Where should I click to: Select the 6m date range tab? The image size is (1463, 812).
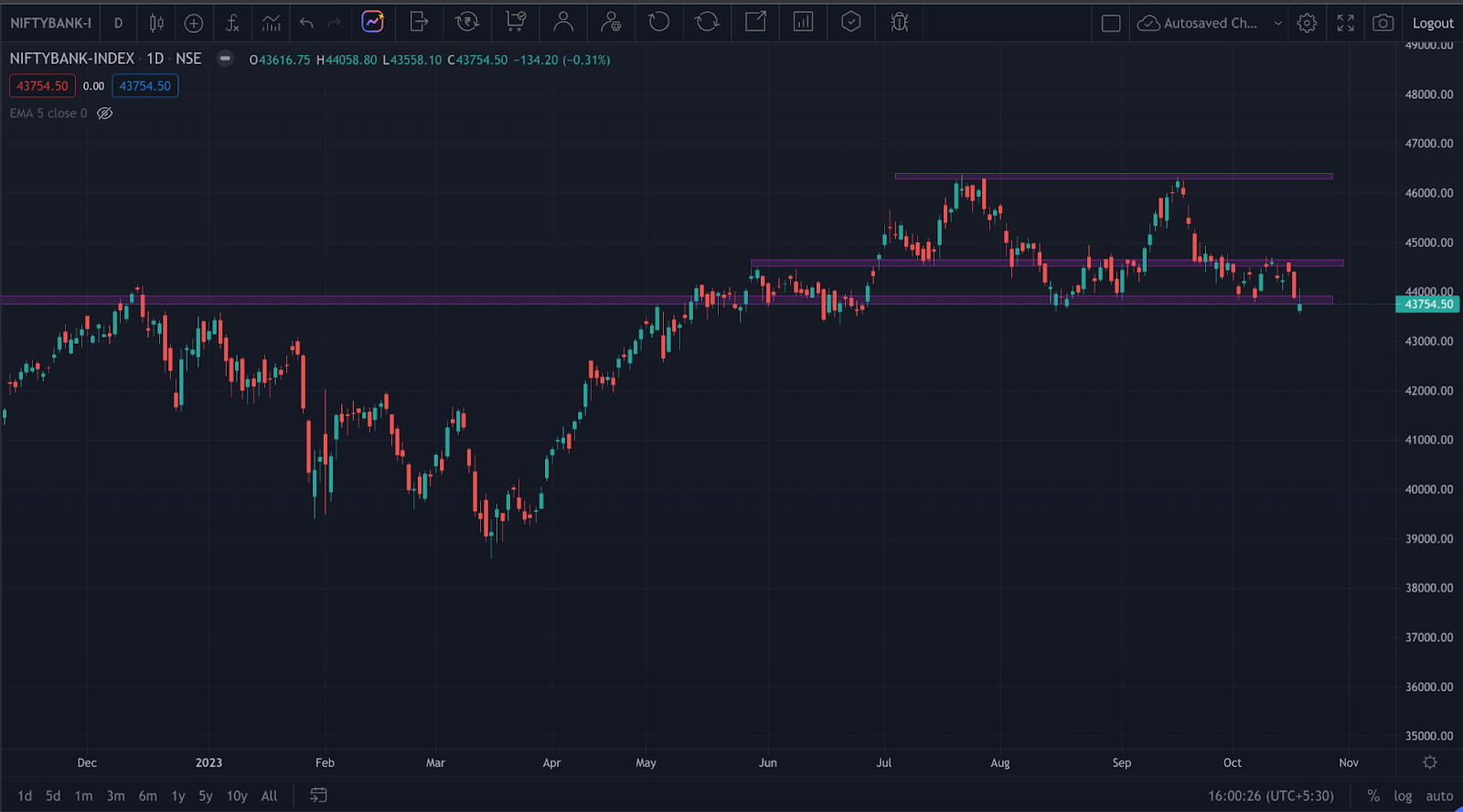(x=147, y=796)
